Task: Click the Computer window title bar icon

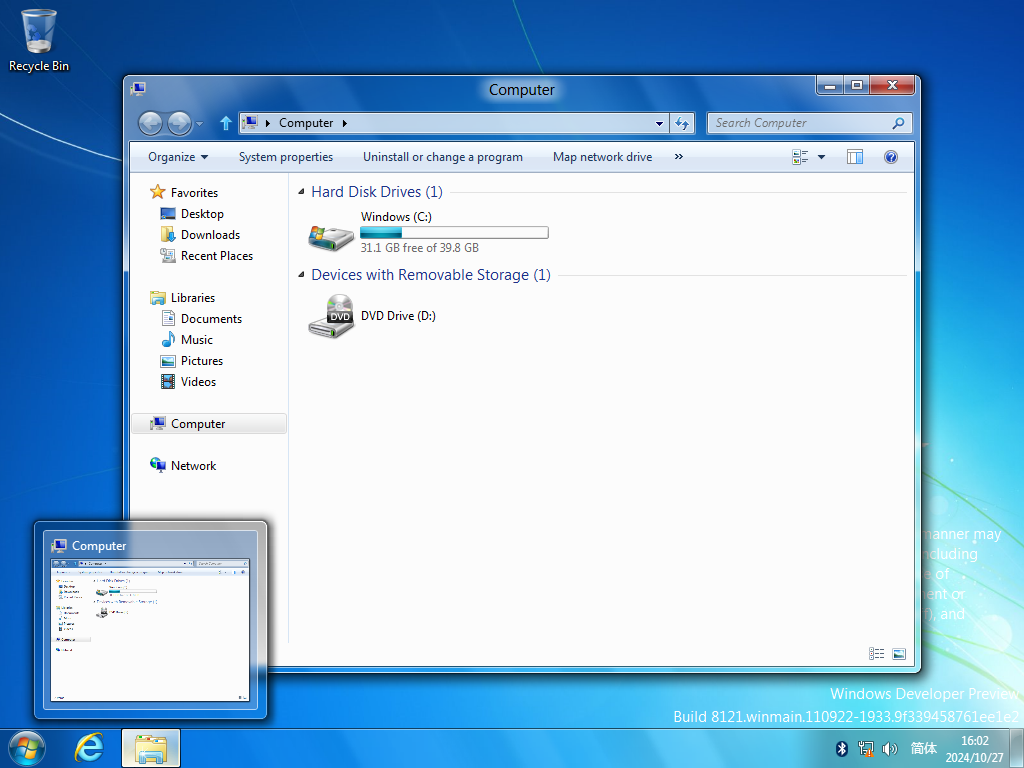Action: [x=138, y=89]
